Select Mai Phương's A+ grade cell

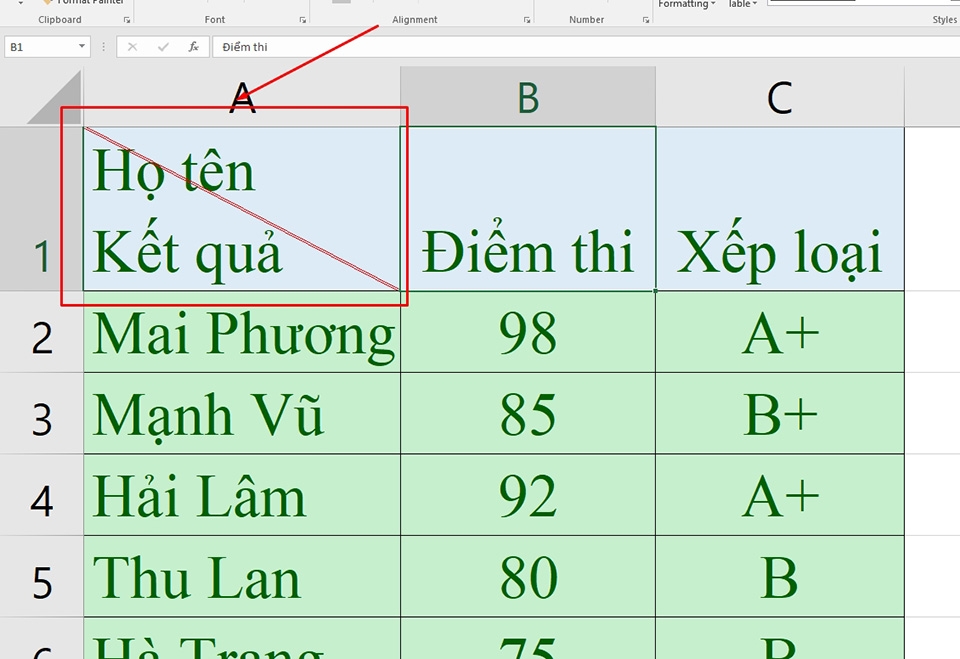779,331
